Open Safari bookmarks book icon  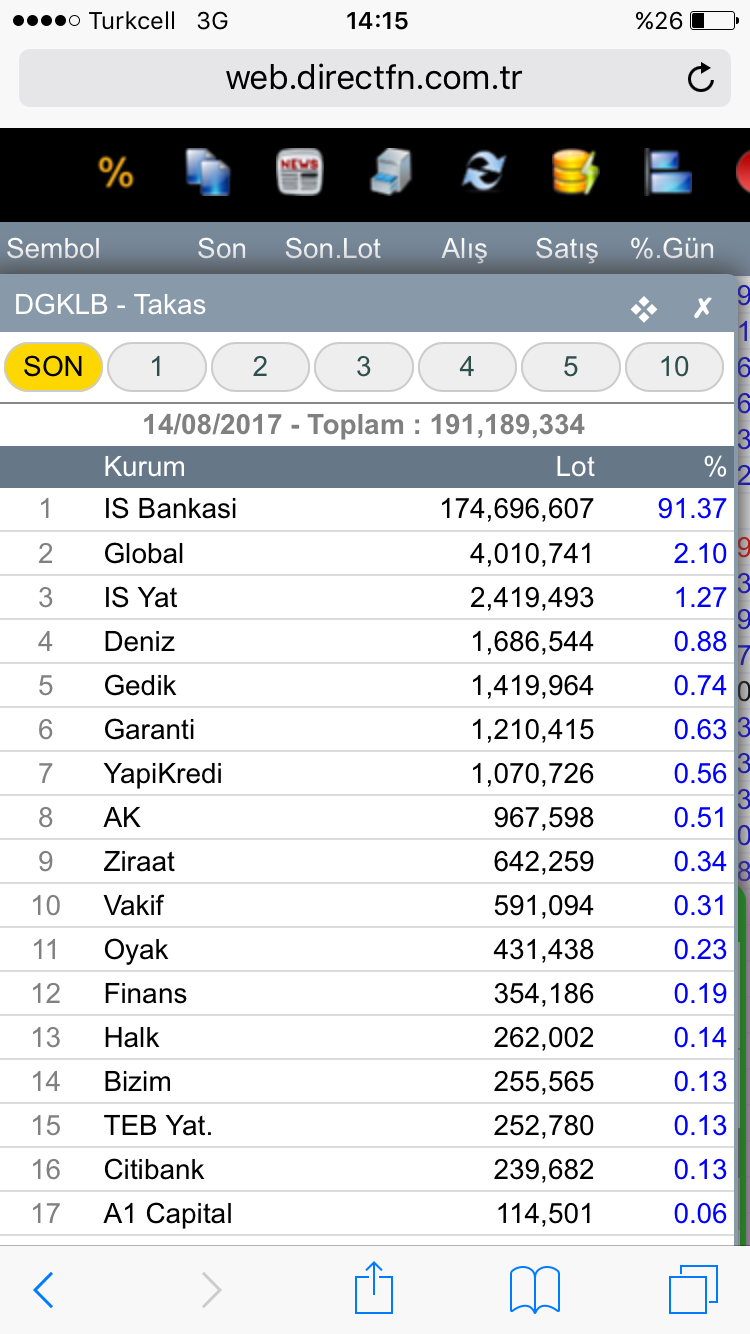(534, 1290)
